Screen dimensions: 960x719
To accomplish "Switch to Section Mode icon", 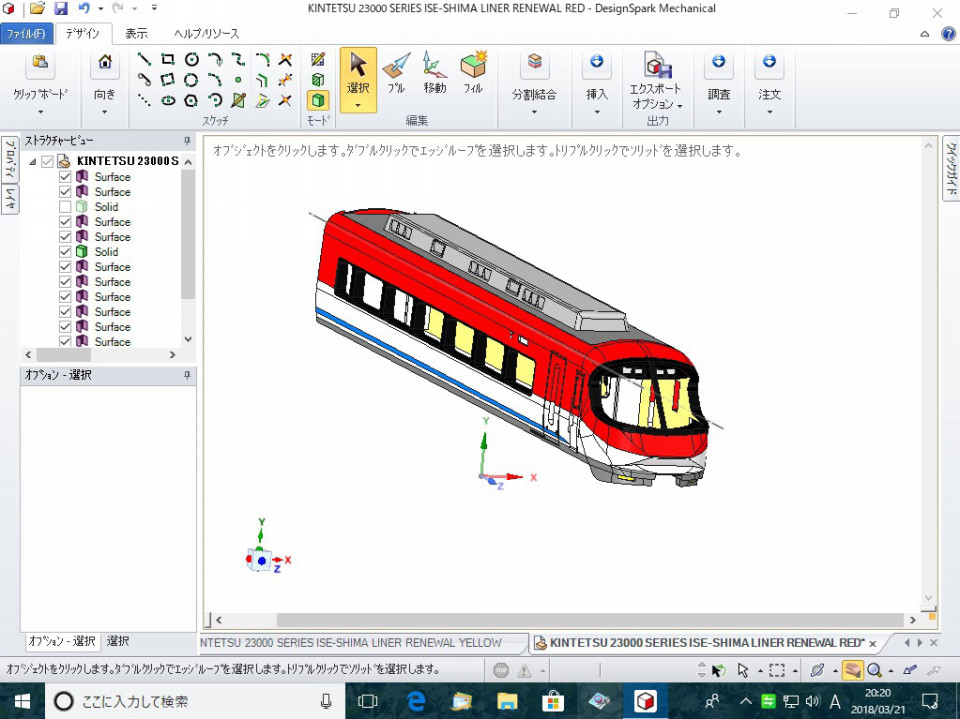I will click(318, 80).
